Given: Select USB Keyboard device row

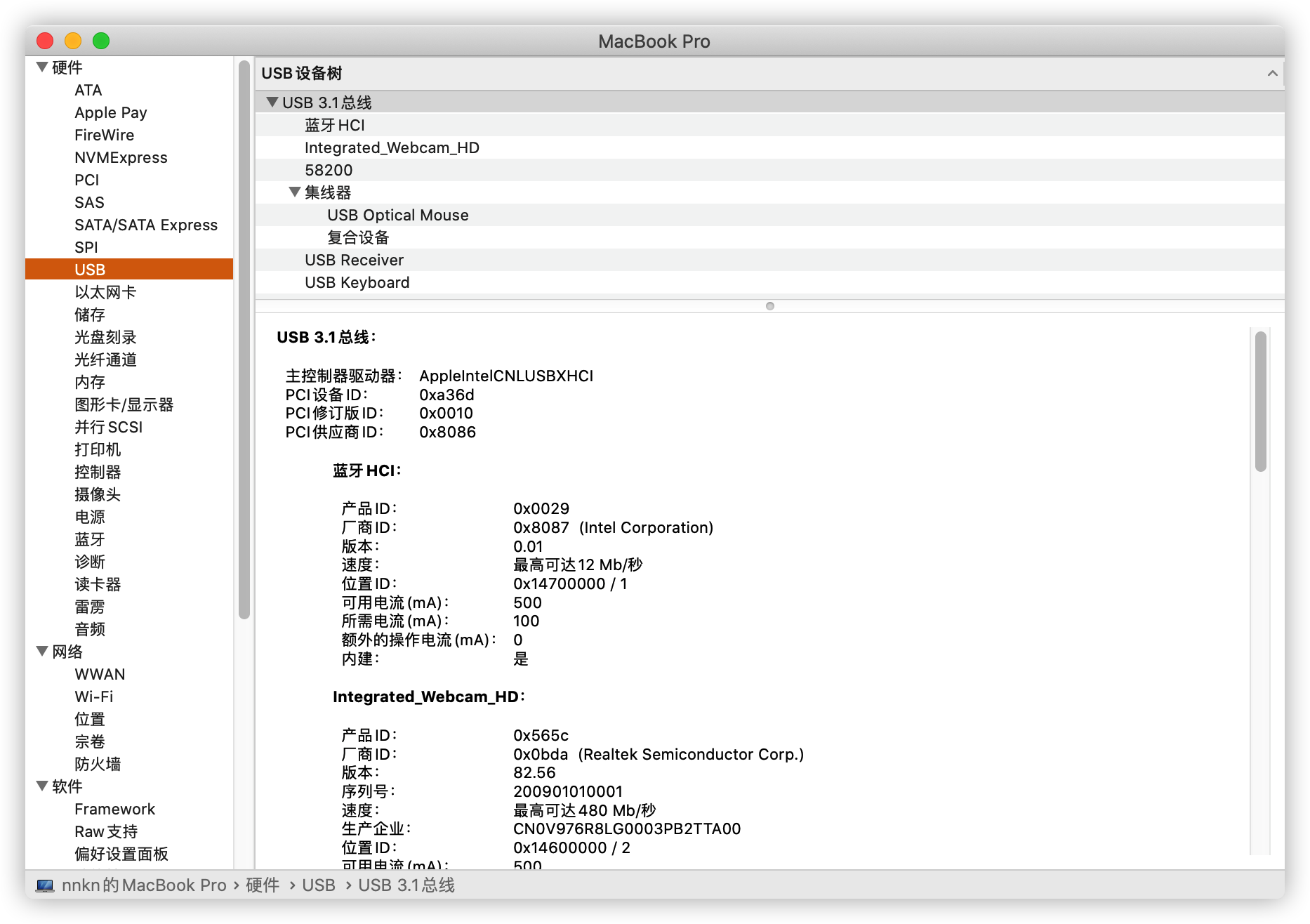Looking at the screenshot, I should coord(769,282).
